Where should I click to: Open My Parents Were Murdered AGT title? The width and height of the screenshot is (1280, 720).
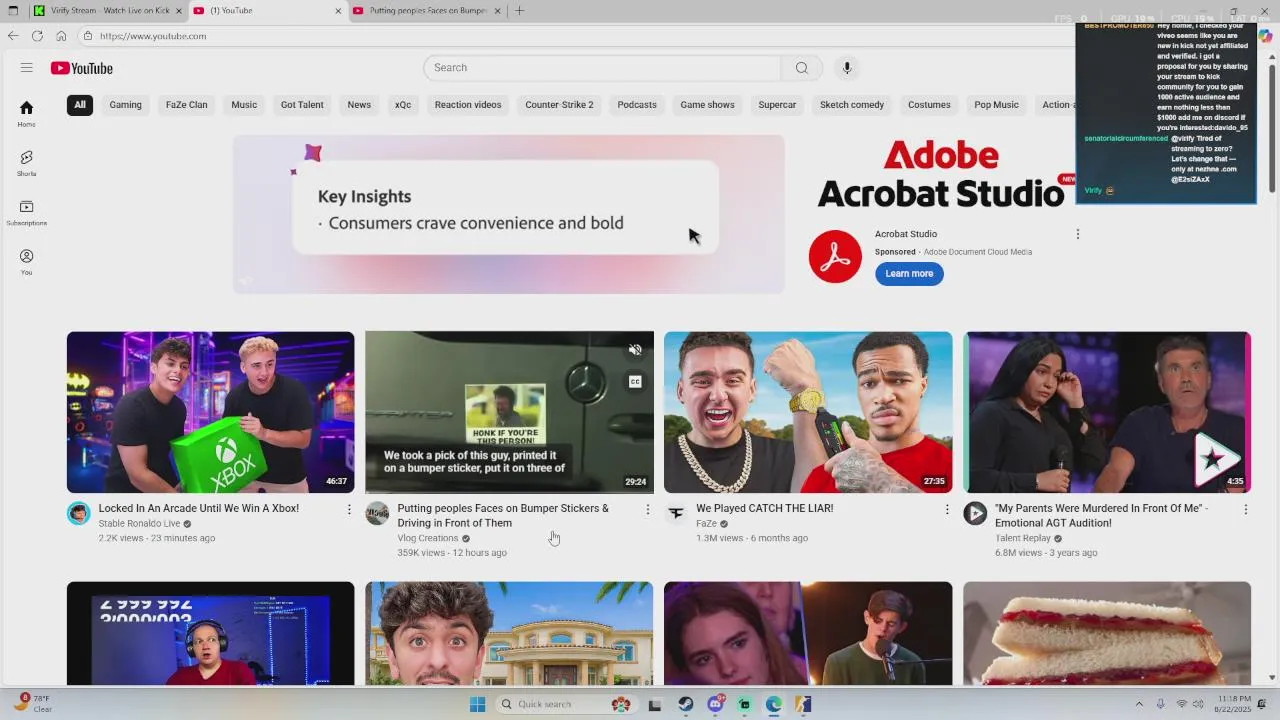[x=1101, y=516]
